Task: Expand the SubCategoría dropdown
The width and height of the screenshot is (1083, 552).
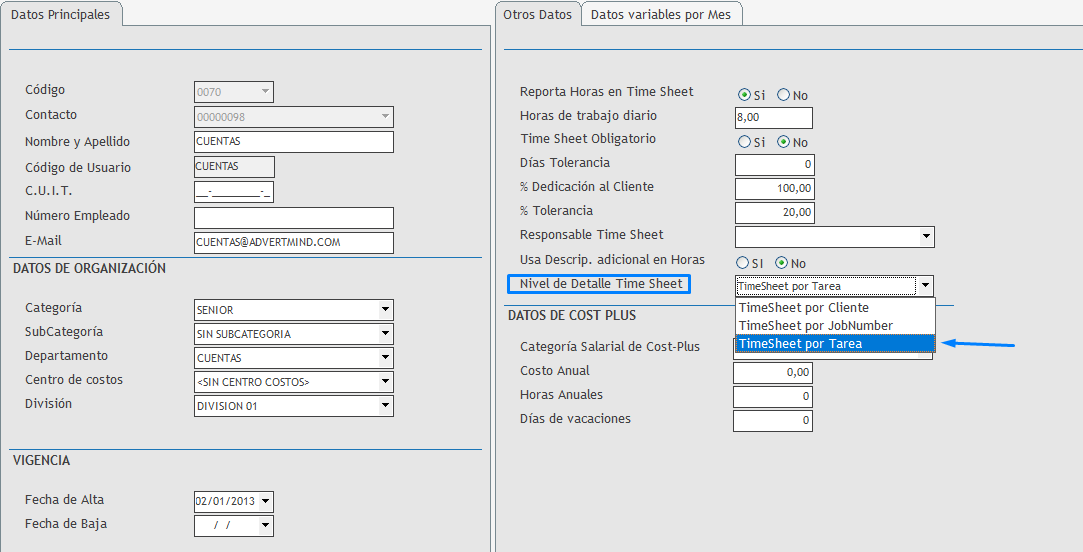Action: (386, 334)
